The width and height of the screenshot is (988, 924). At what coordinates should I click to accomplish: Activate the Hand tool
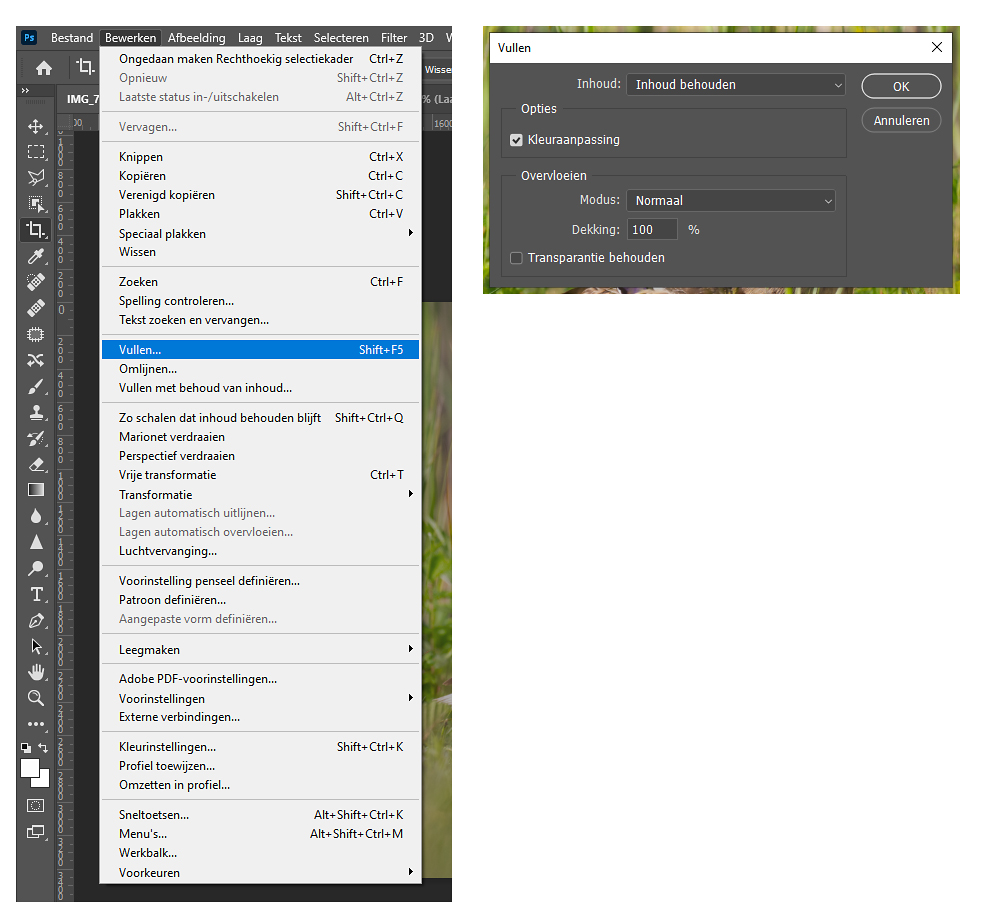point(36,672)
